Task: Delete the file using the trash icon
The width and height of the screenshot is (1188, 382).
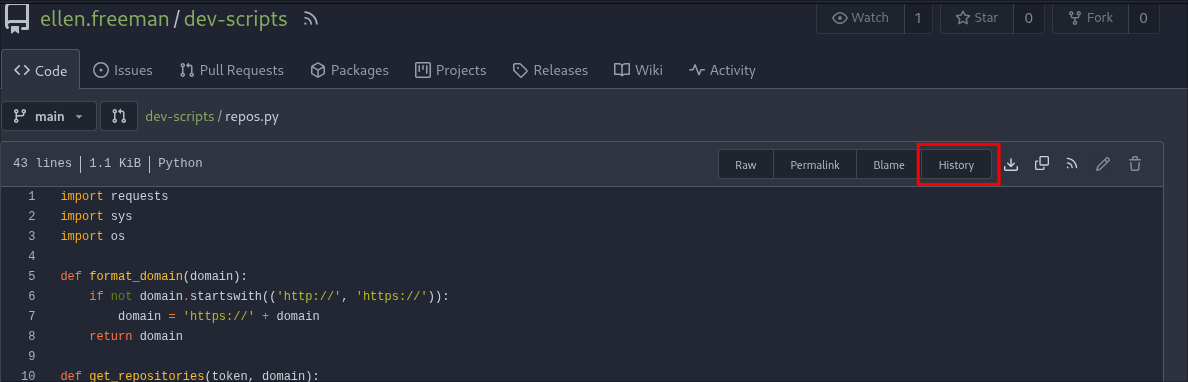Action: coord(1134,164)
